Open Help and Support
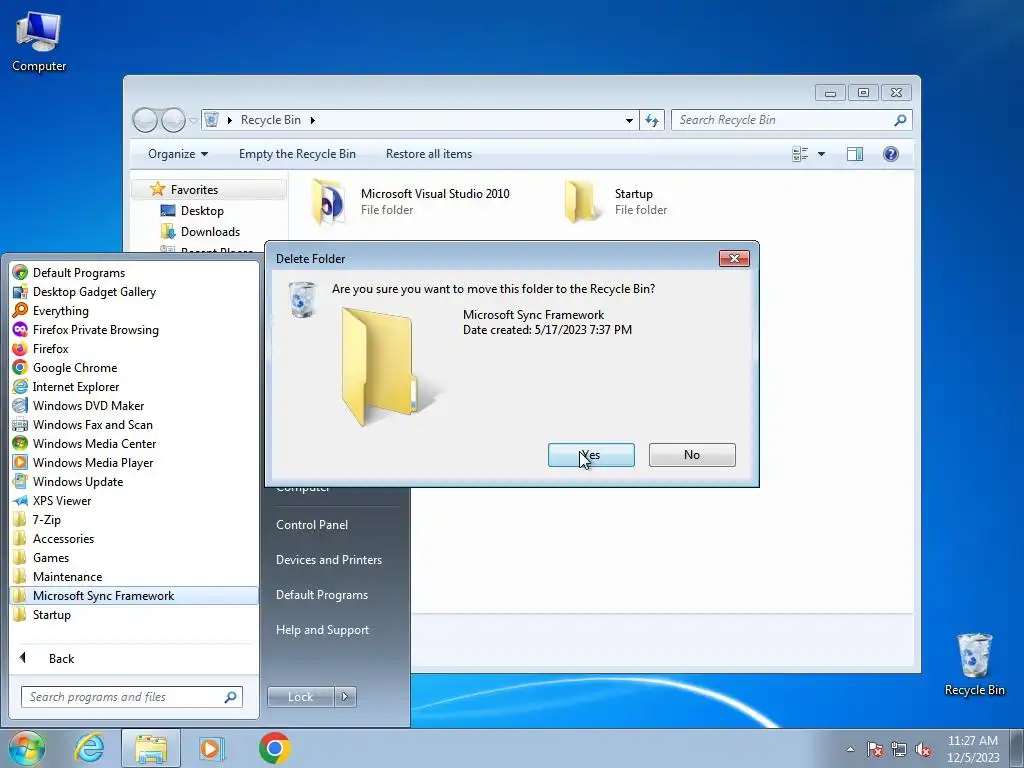Screen dimensions: 1024x768 [x=323, y=630]
